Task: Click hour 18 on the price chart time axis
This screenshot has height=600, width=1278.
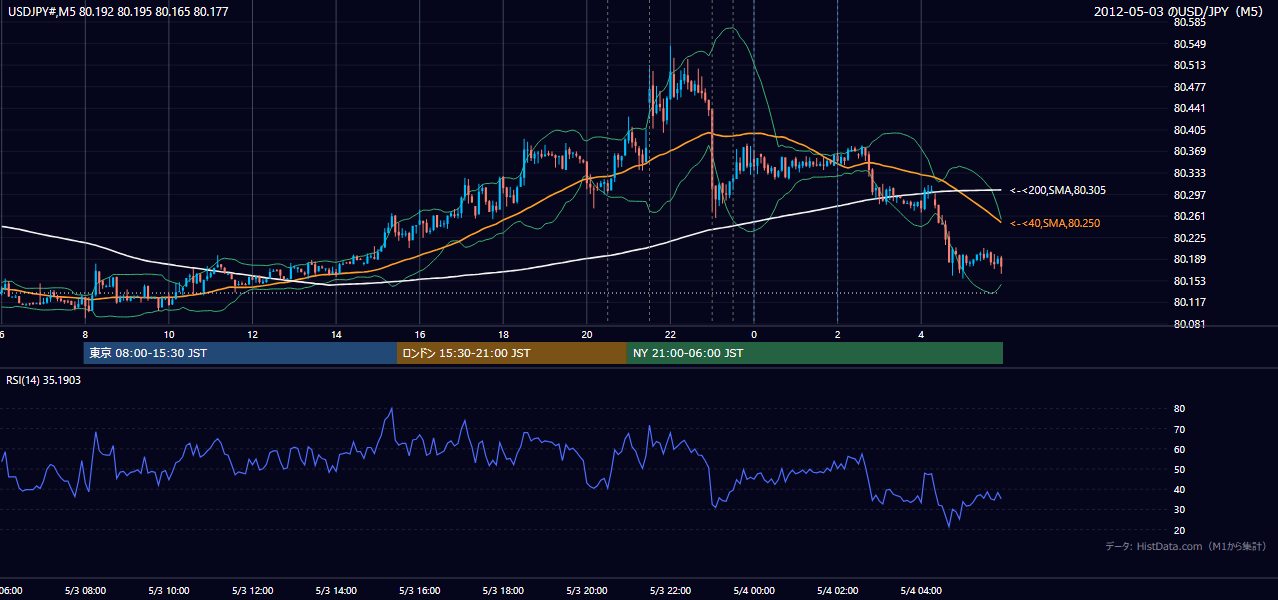Action: click(503, 334)
